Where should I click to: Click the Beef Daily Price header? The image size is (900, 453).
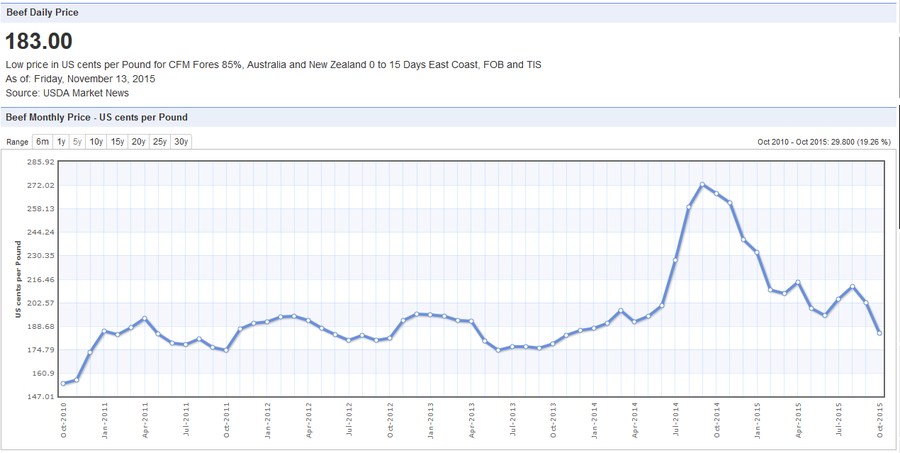pyautogui.click(x=42, y=12)
